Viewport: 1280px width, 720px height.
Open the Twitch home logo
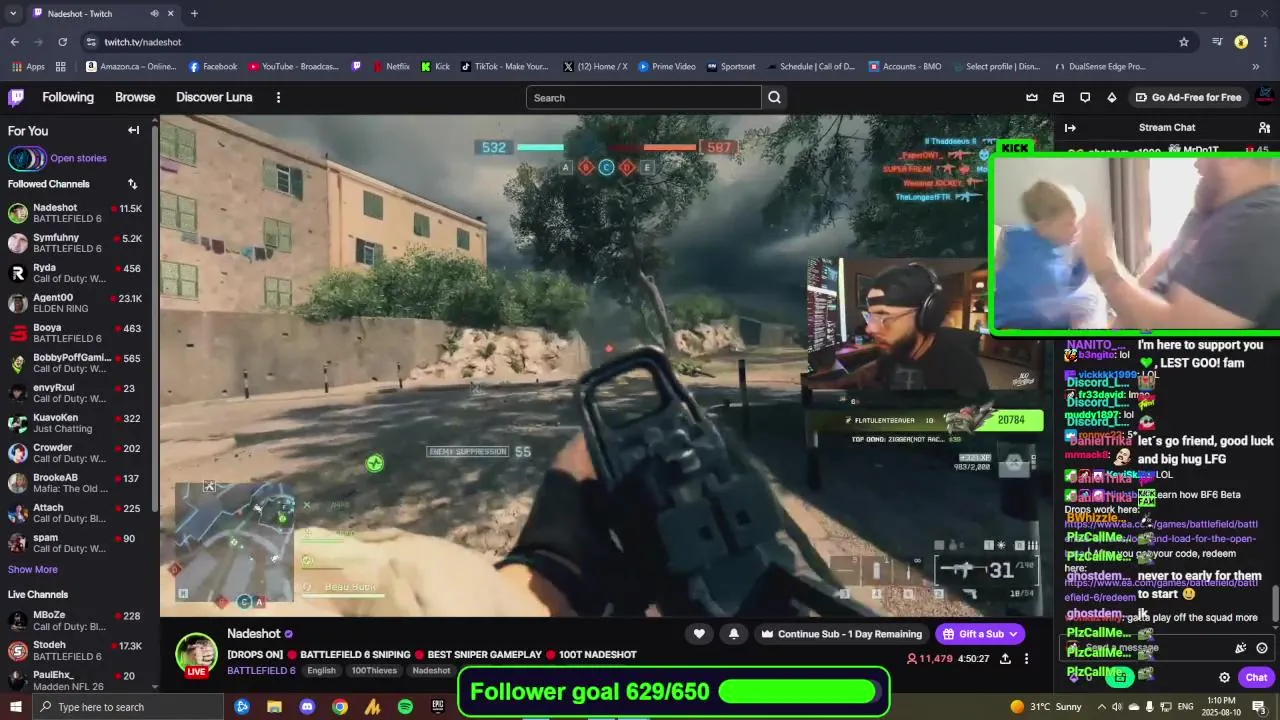(x=16, y=97)
